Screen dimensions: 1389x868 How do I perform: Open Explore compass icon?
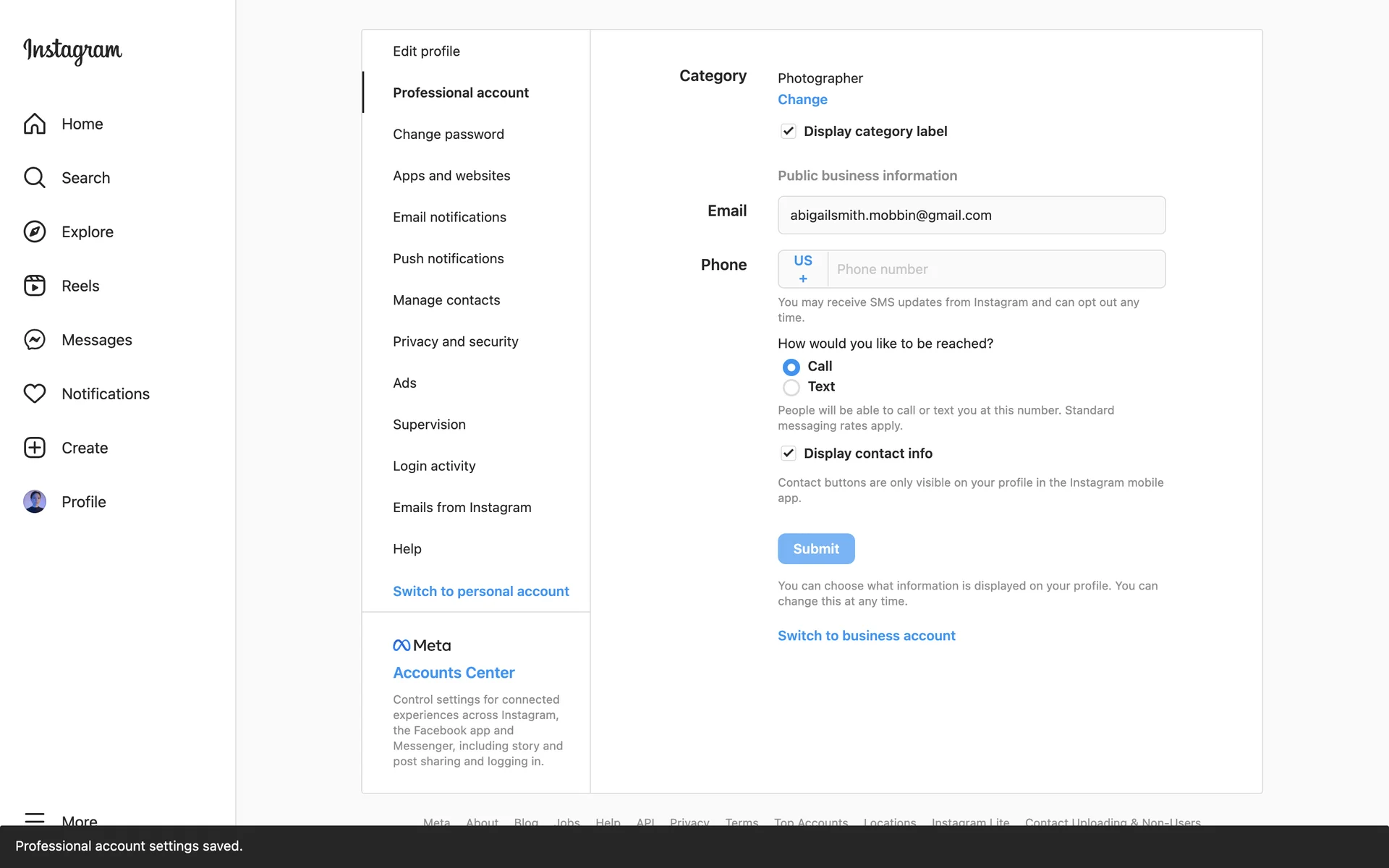point(35,231)
